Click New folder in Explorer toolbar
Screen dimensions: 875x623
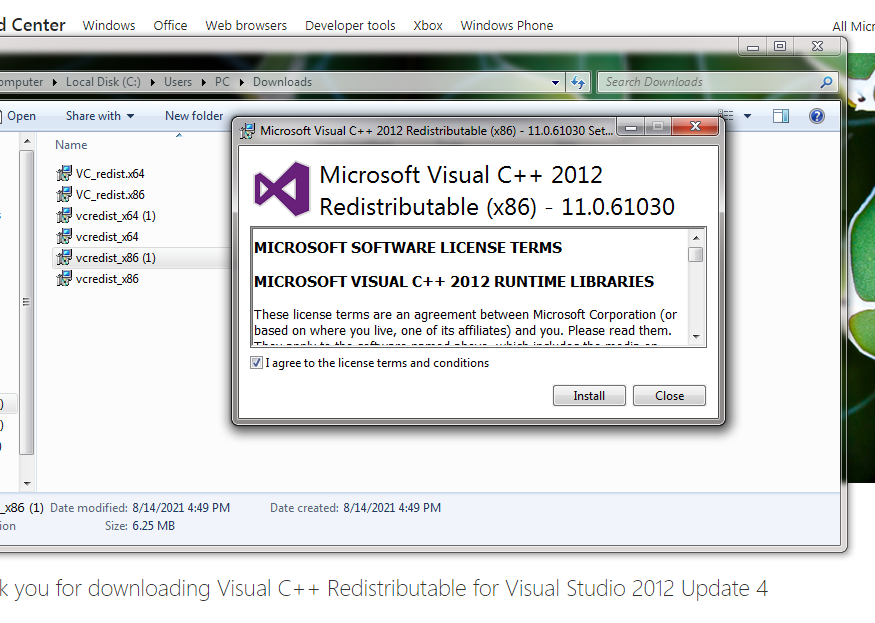(194, 116)
